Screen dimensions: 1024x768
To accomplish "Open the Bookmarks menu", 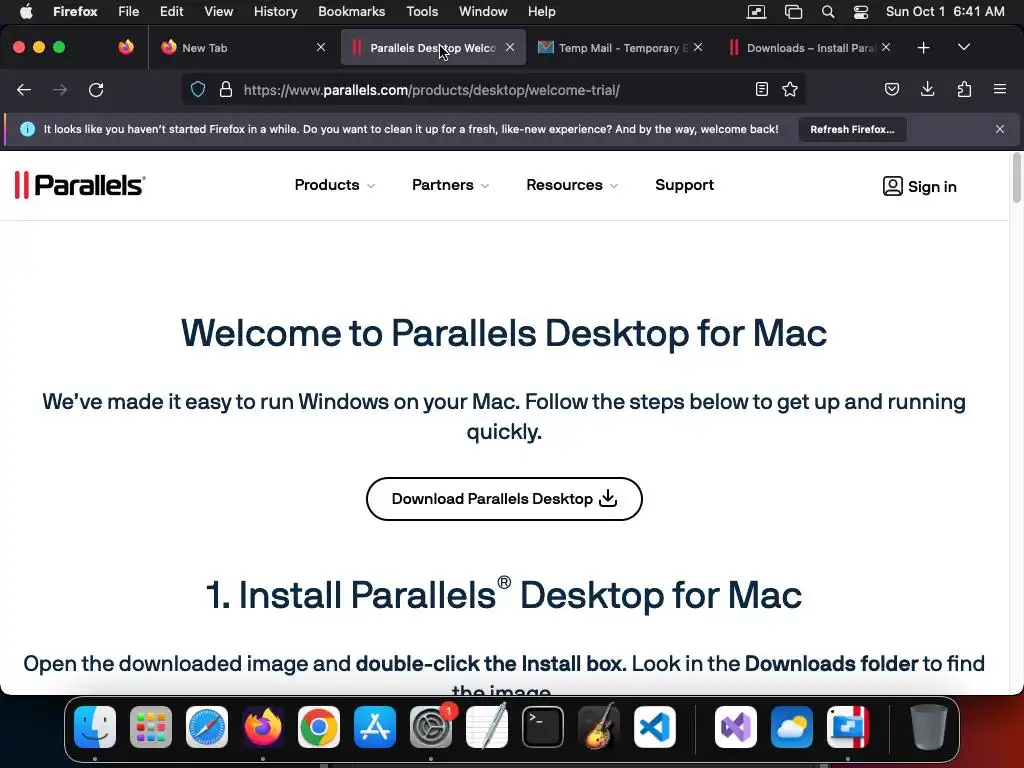I will 351,12.
